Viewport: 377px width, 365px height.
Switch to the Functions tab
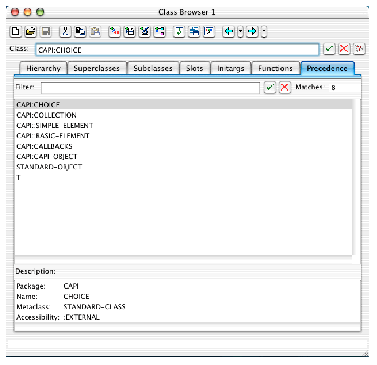(x=275, y=68)
